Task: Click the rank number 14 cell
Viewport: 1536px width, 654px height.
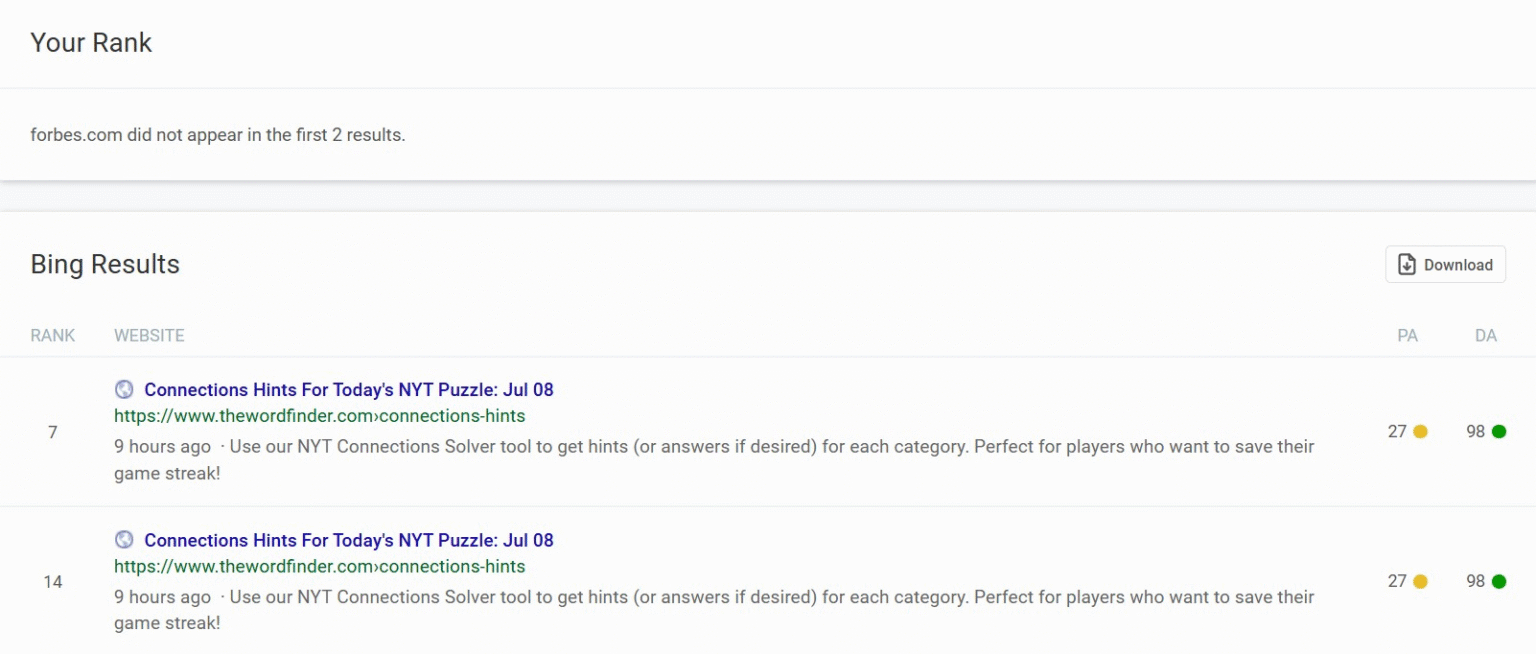Action: (53, 582)
